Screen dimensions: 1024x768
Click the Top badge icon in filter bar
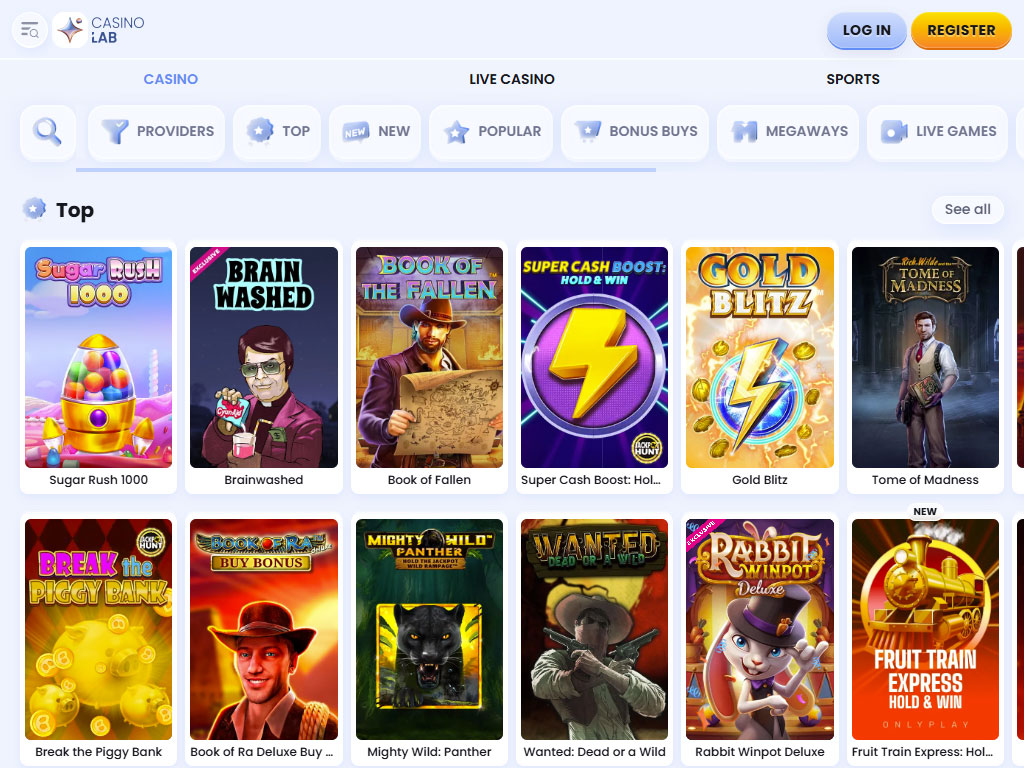click(x=260, y=131)
